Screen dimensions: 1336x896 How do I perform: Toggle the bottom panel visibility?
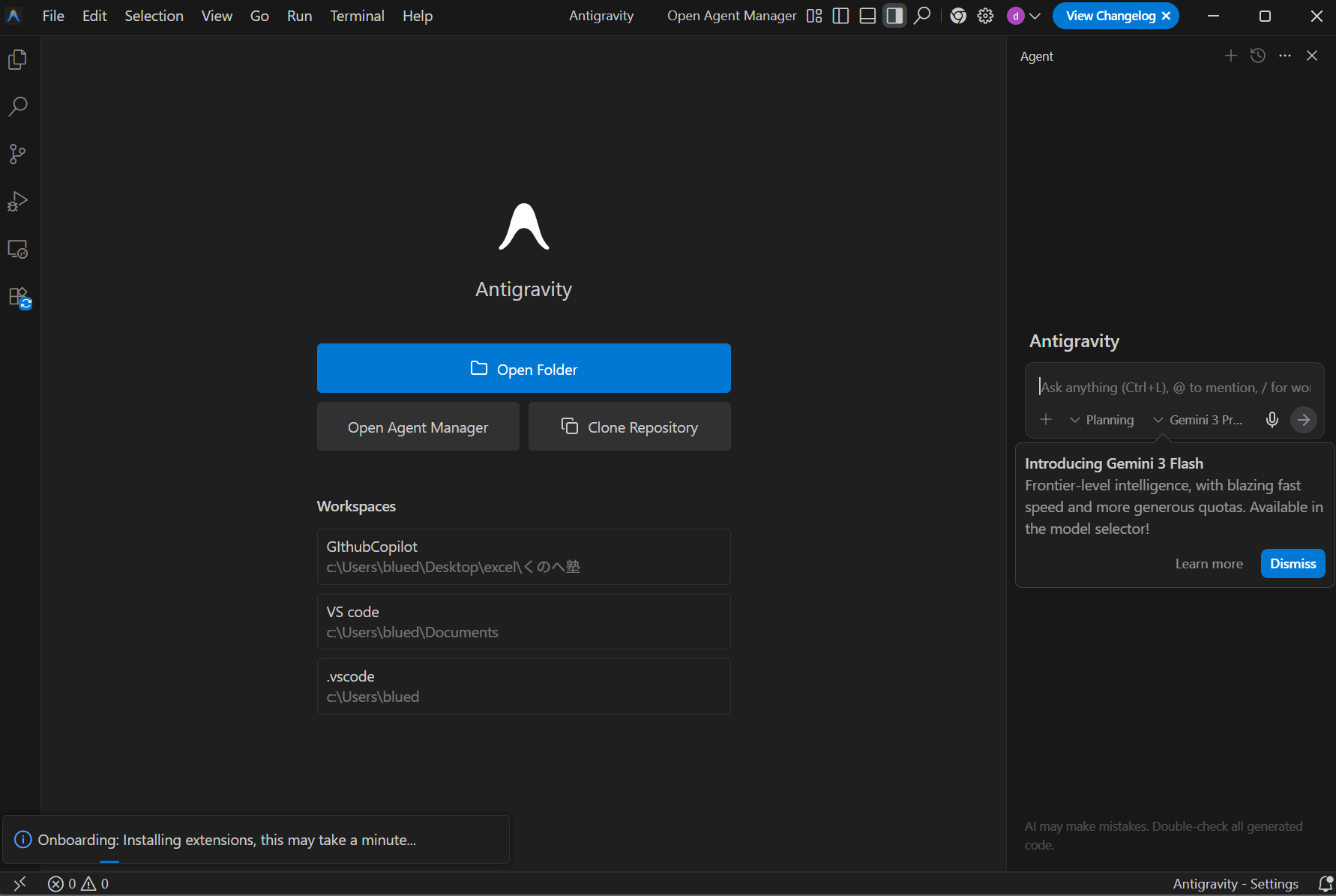pos(867,16)
